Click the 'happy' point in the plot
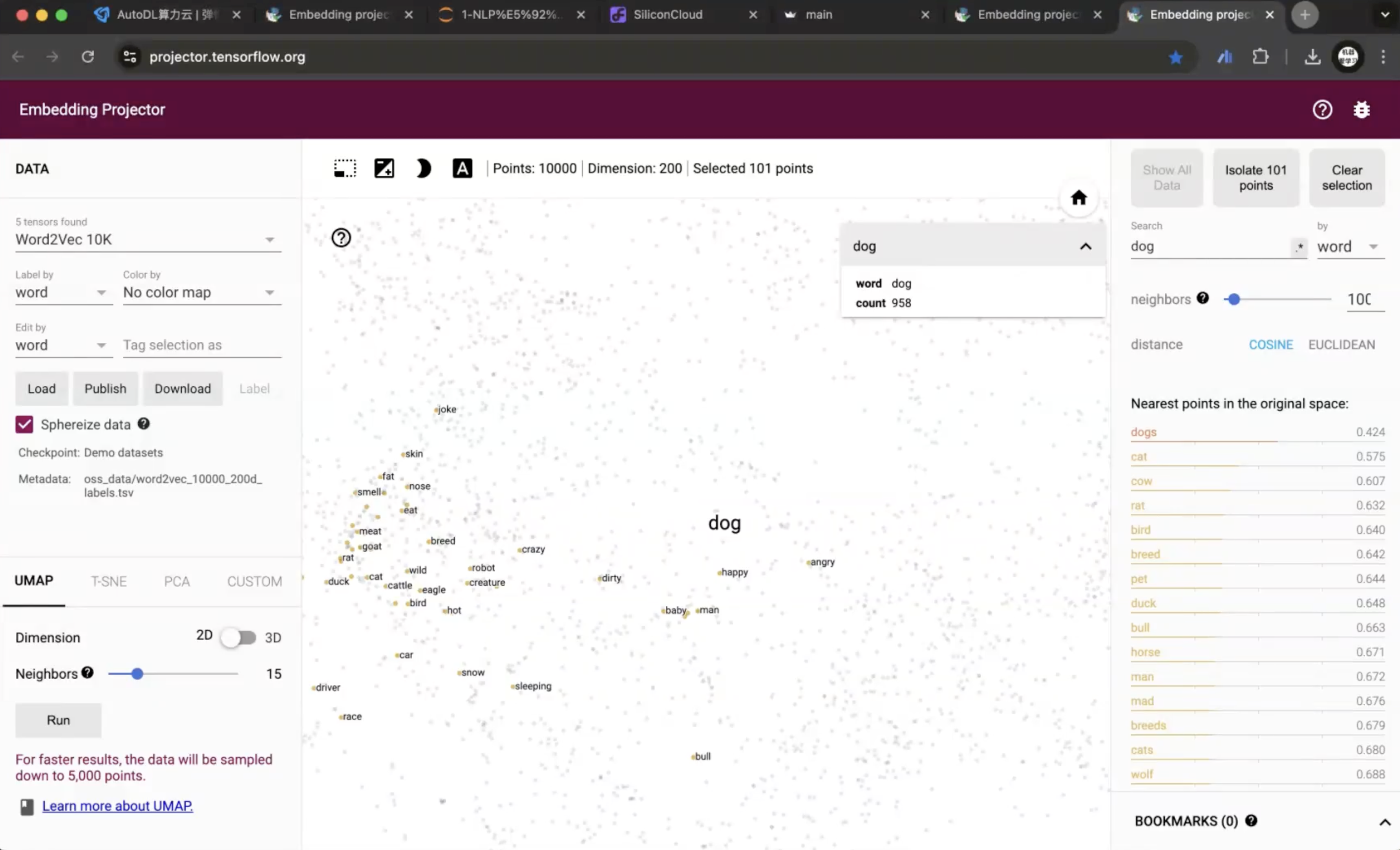Image resolution: width=1400 pixels, height=850 pixels. click(719, 573)
